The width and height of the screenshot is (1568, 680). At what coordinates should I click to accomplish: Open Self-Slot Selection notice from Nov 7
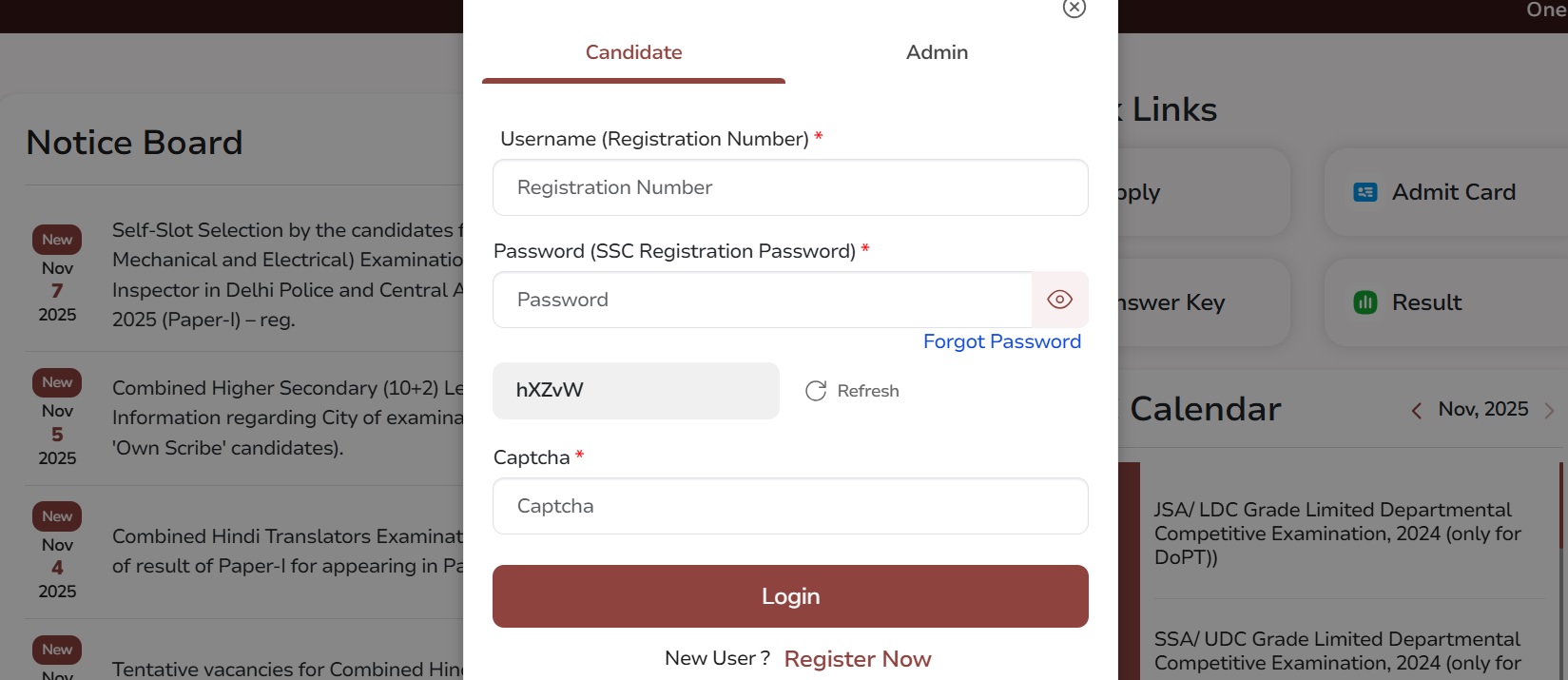click(287, 274)
